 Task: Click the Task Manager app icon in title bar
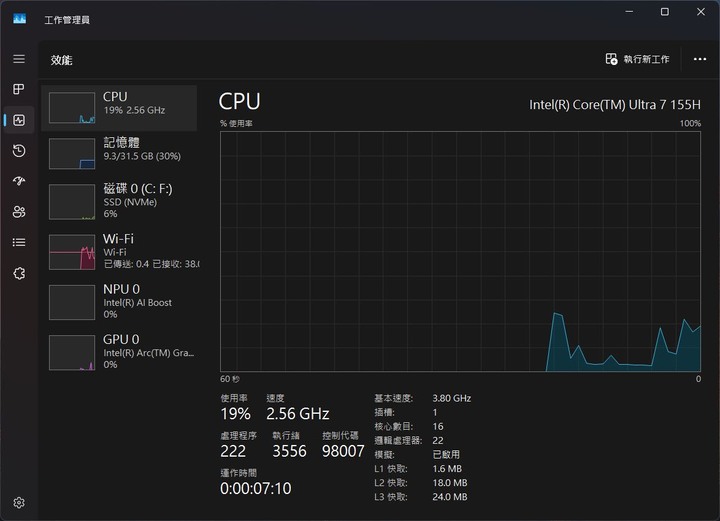(20, 19)
